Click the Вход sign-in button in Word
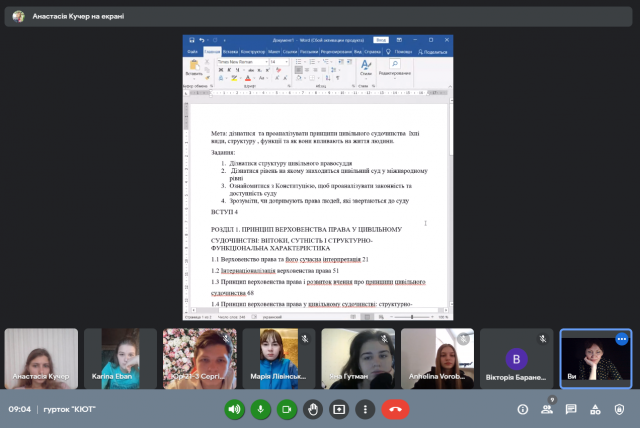The width and height of the screenshot is (640, 428). pyautogui.click(x=381, y=40)
